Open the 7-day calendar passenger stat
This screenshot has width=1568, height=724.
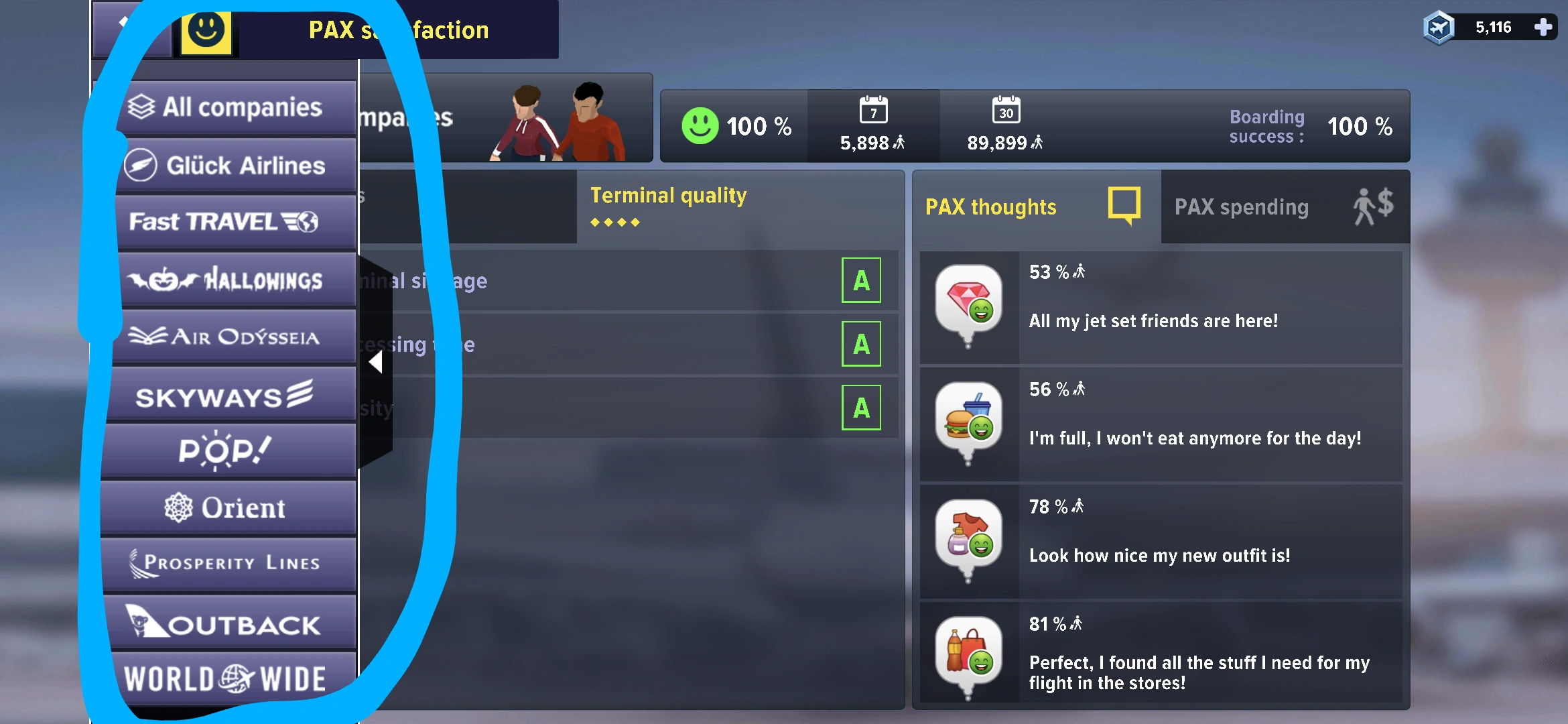tap(873, 125)
